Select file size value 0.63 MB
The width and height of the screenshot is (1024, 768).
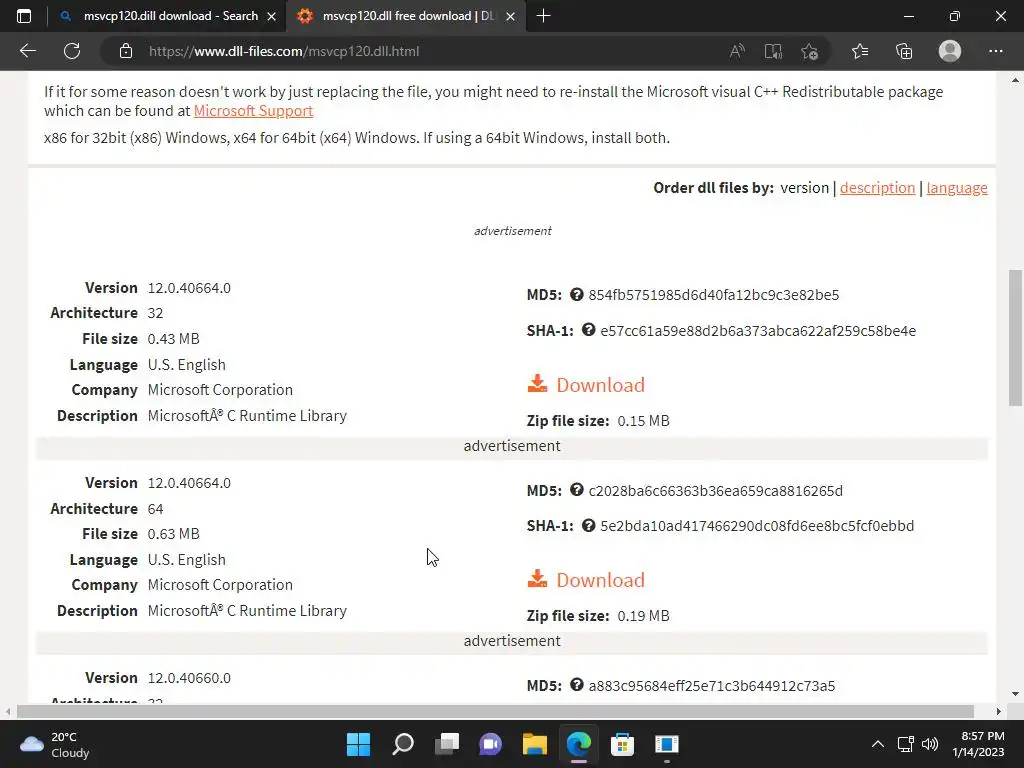point(173,534)
